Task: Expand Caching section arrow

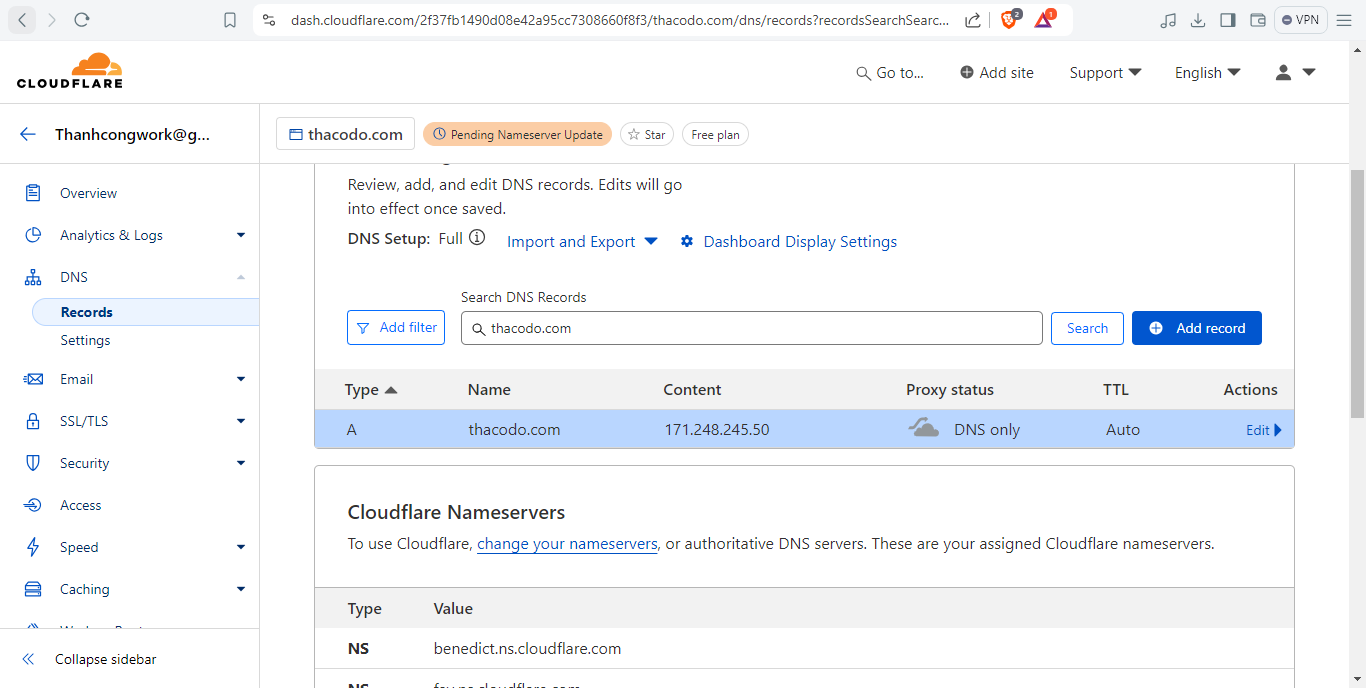Action: click(240, 589)
